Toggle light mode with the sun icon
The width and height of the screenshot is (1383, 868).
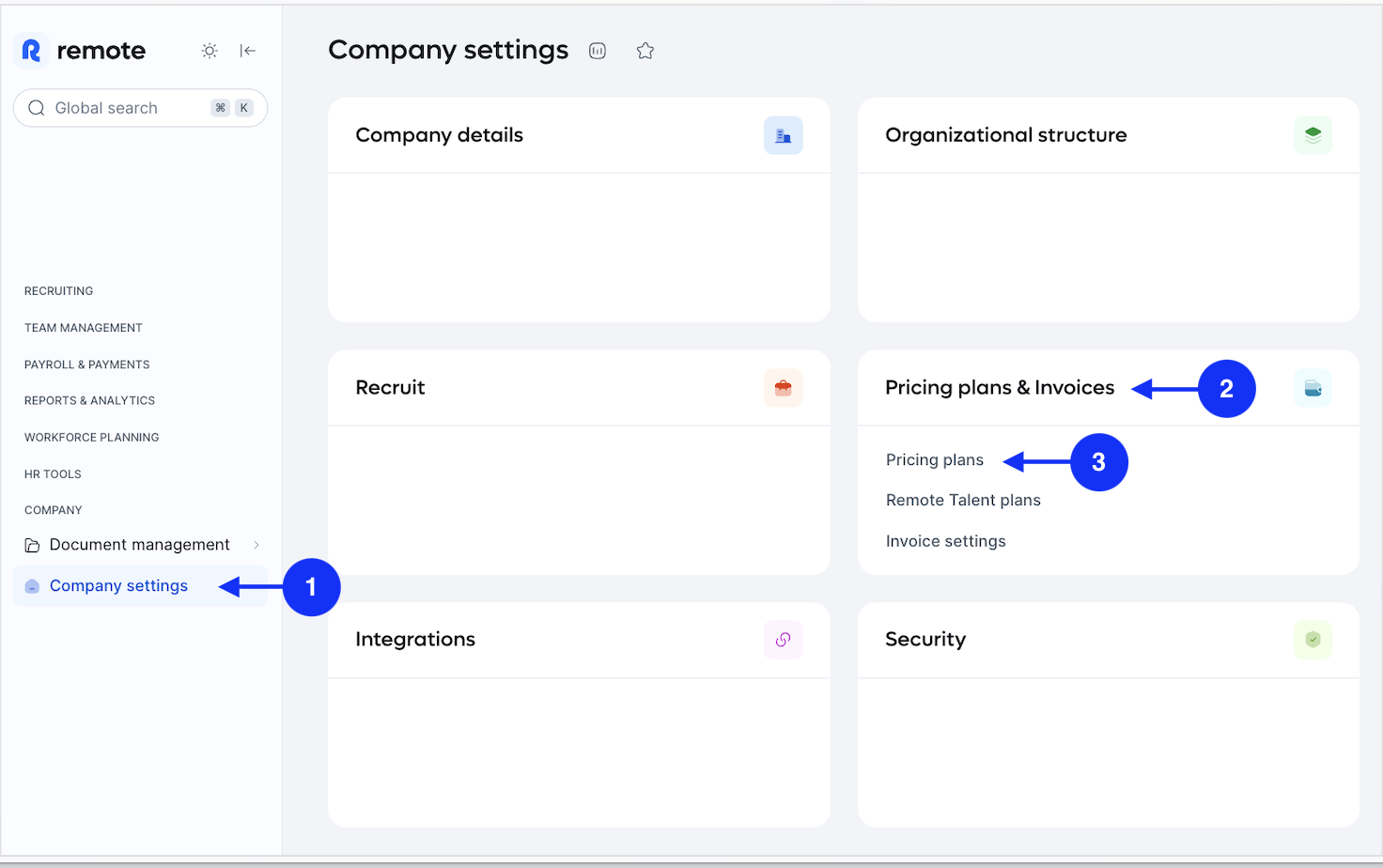click(x=209, y=51)
